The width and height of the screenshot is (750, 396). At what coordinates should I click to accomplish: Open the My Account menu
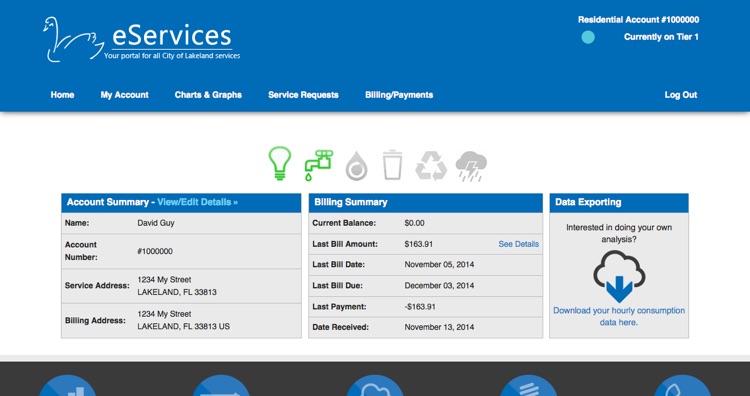[124, 95]
